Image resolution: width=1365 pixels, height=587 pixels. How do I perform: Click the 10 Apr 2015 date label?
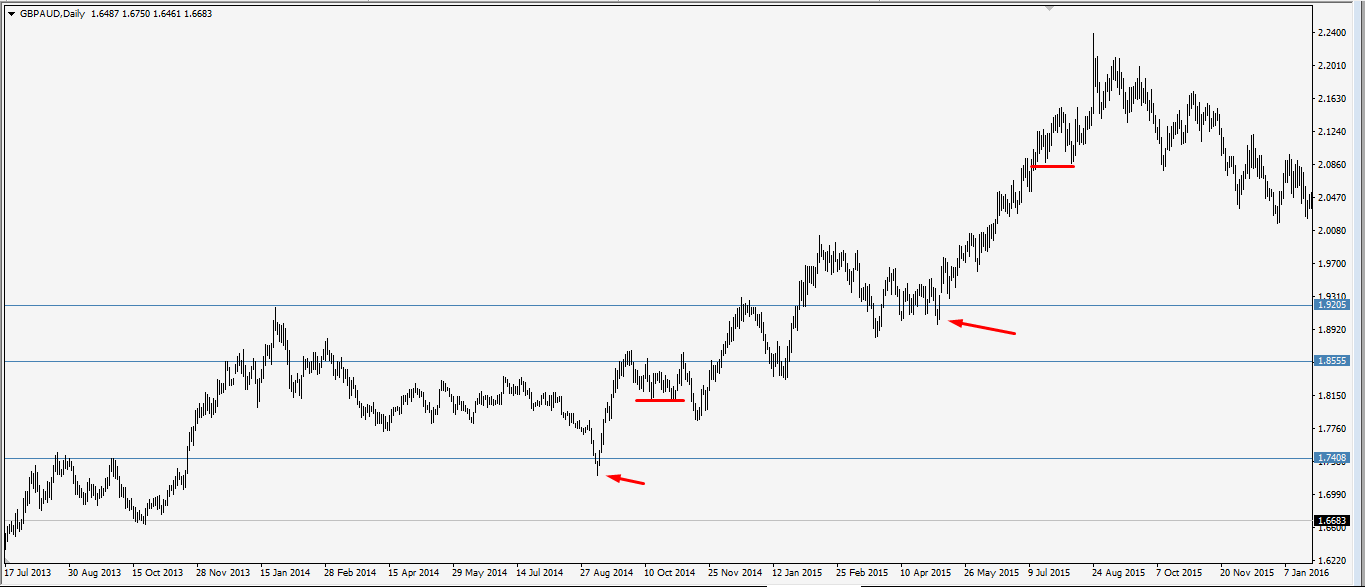pos(926,573)
